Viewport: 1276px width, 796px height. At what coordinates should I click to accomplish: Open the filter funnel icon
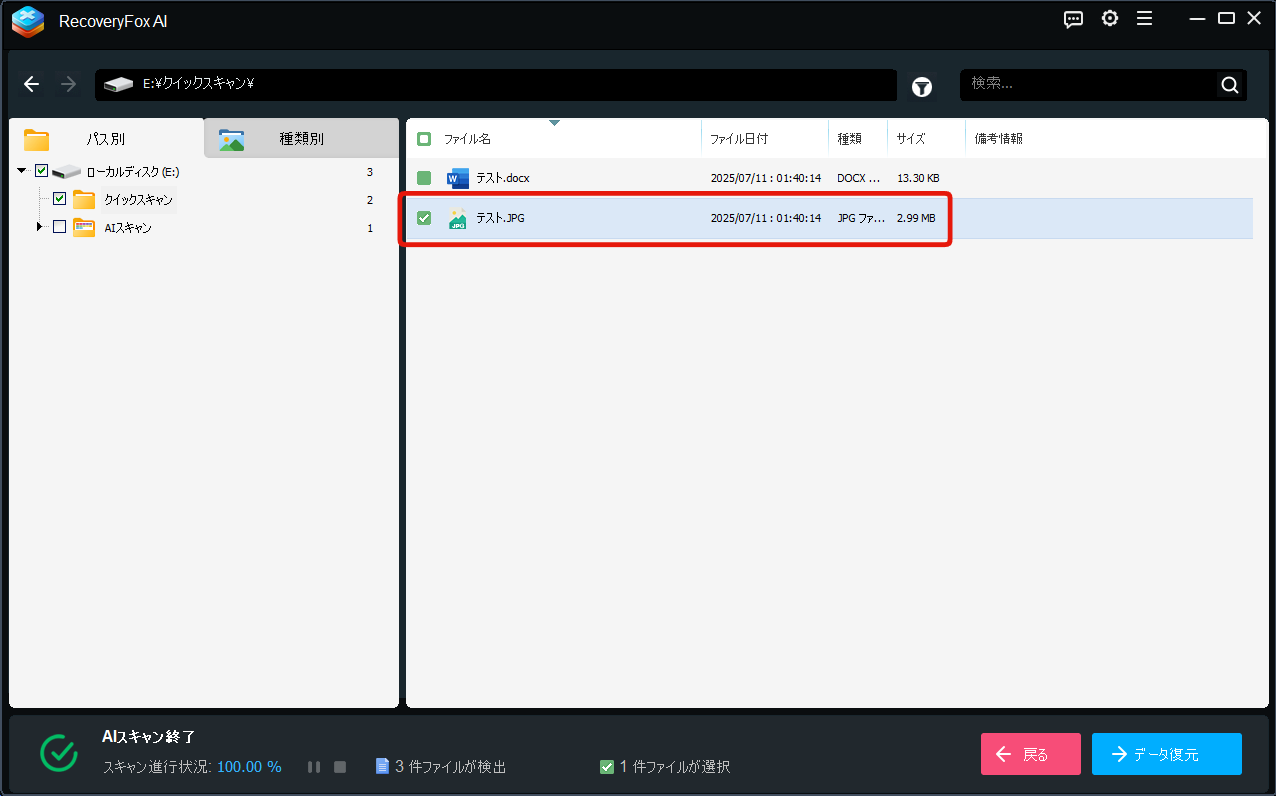click(x=922, y=87)
